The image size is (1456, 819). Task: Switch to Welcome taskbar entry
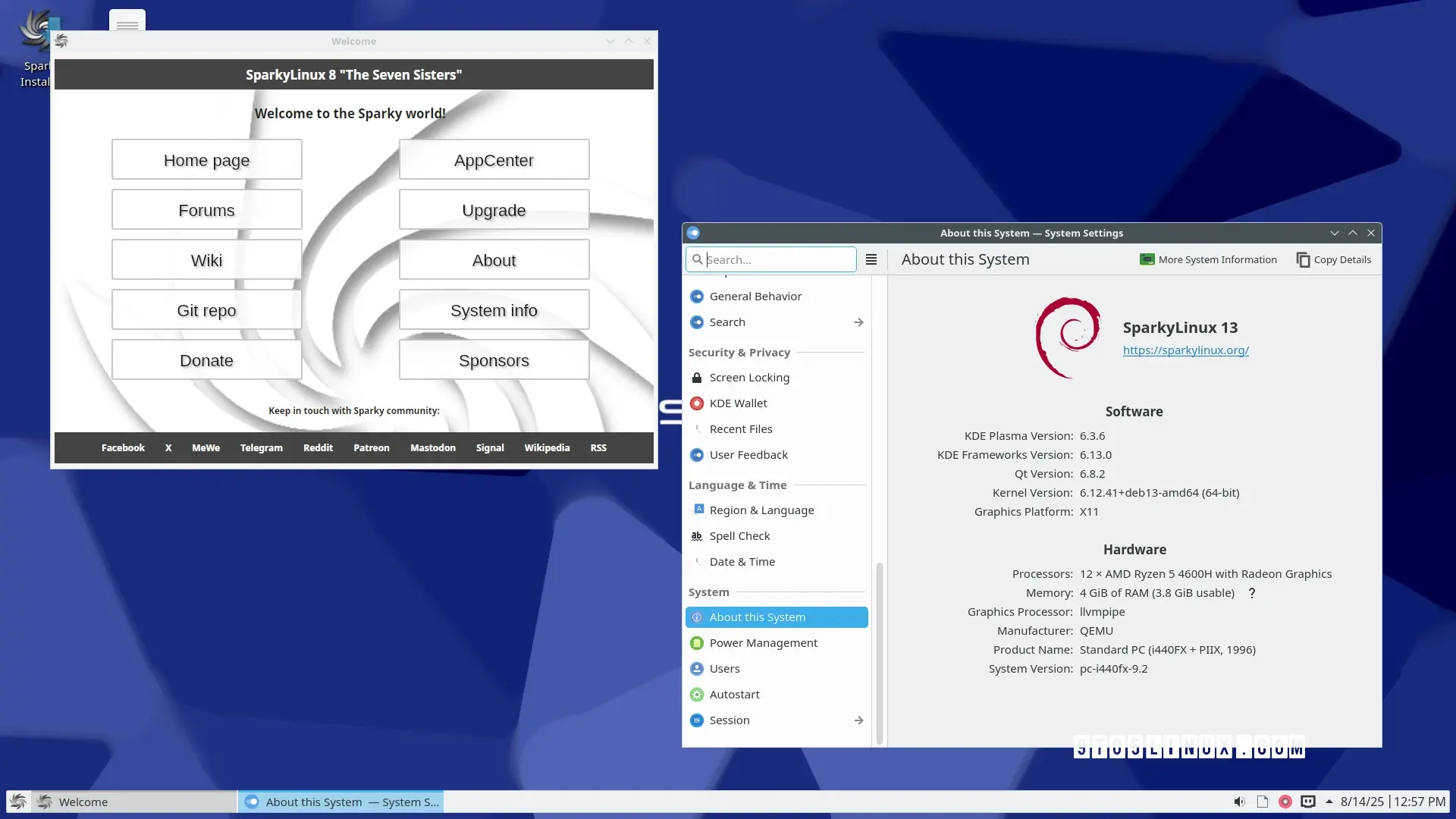(134, 802)
